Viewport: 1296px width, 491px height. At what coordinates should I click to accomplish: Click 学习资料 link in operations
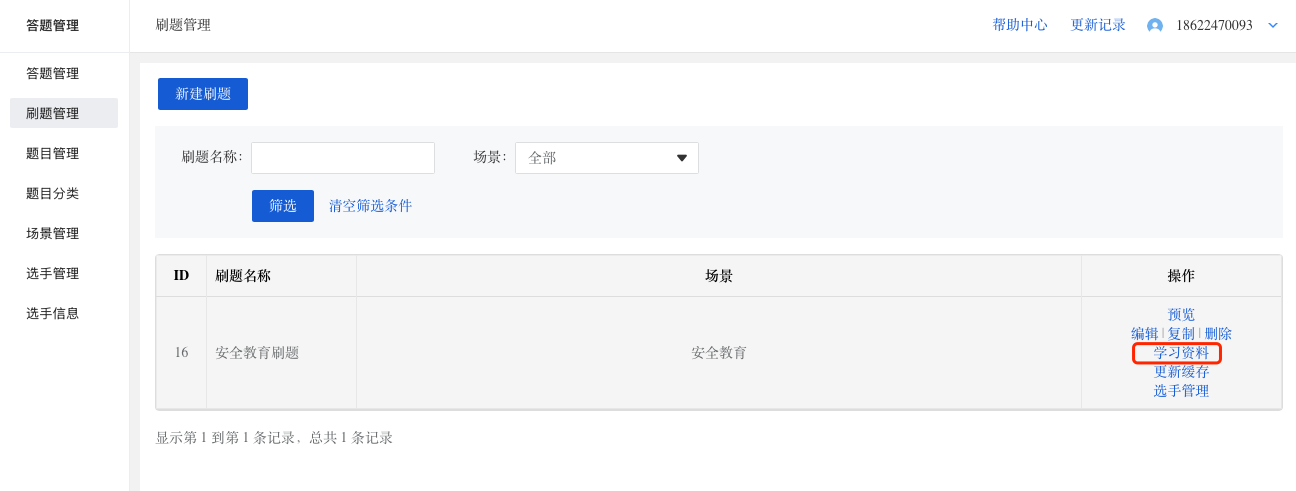pos(1181,353)
